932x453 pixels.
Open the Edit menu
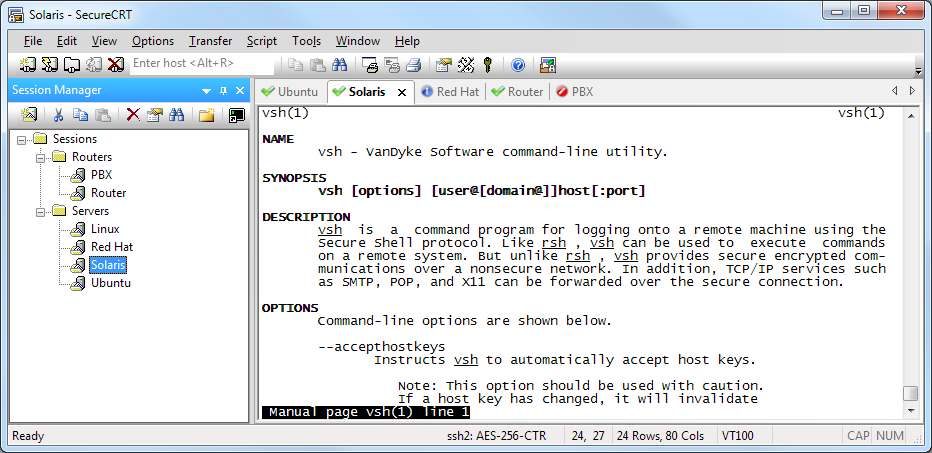[67, 41]
